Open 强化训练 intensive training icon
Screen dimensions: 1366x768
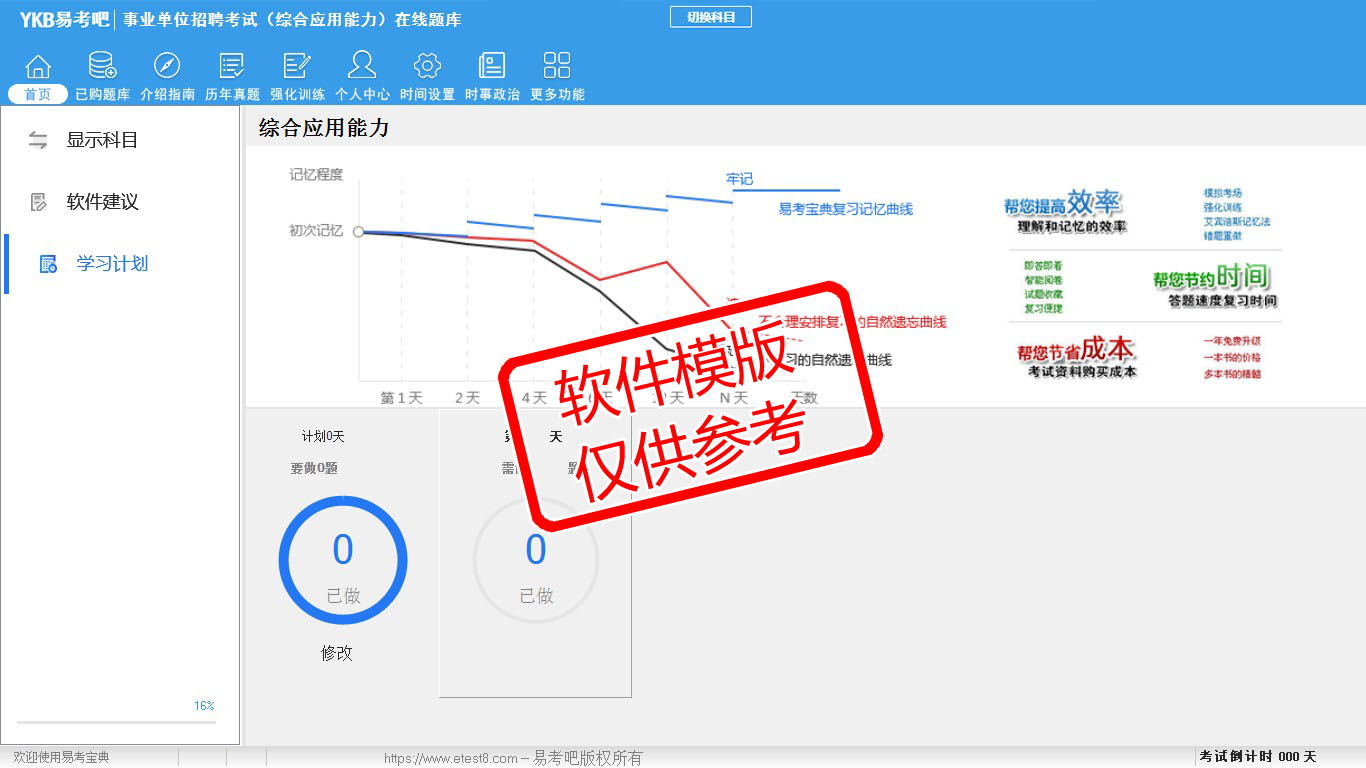[297, 67]
